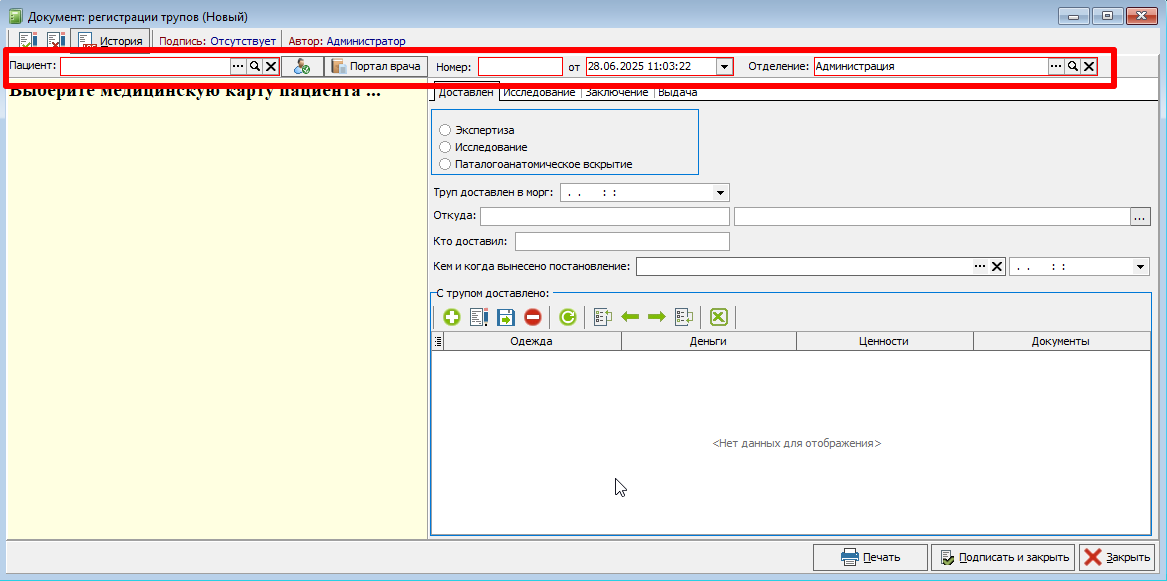This screenshot has width=1167, height=581.
Task: Click the Подписать и закрыть button
Action: (x=1003, y=557)
